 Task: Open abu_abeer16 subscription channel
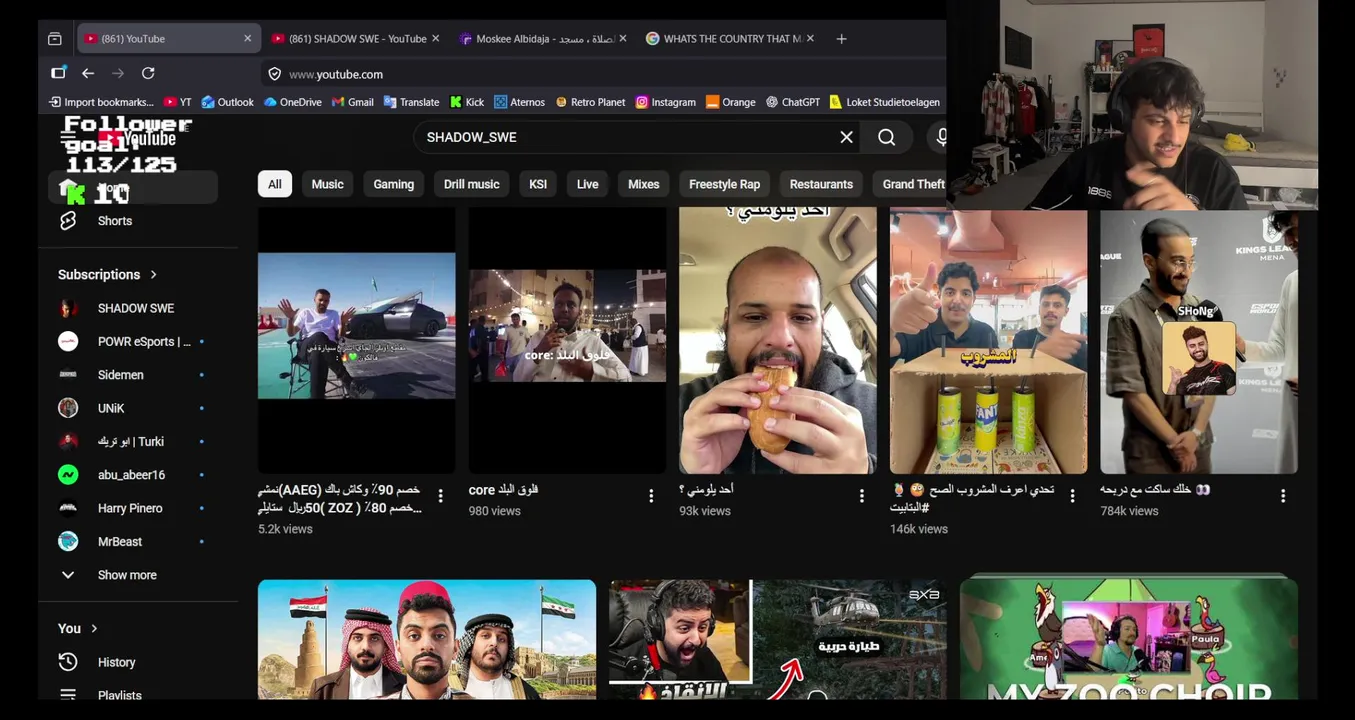[133, 475]
